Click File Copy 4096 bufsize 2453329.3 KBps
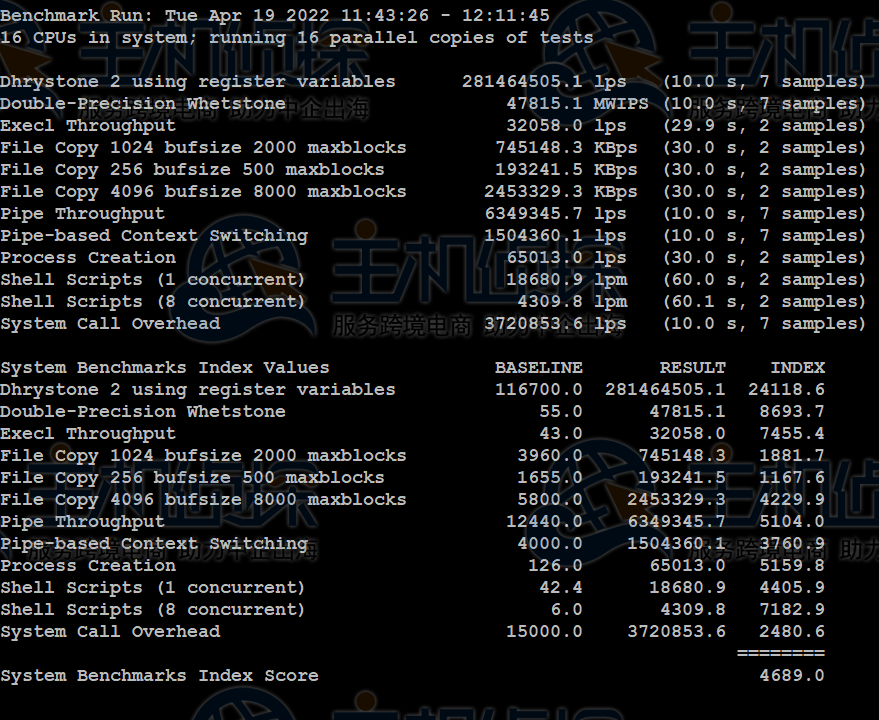 561,192
